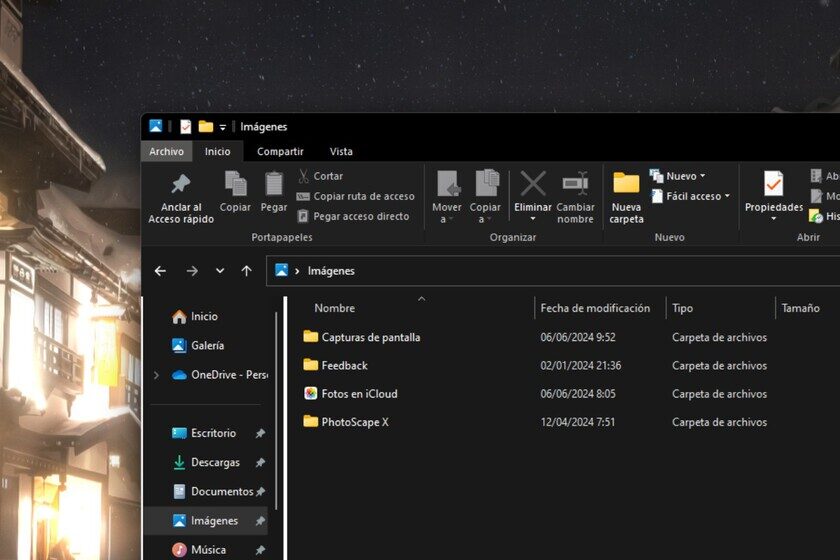The width and height of the screenshot is (840, 560).
Task: Open recent locations dropdown chevron
Action: coord(220,271)
